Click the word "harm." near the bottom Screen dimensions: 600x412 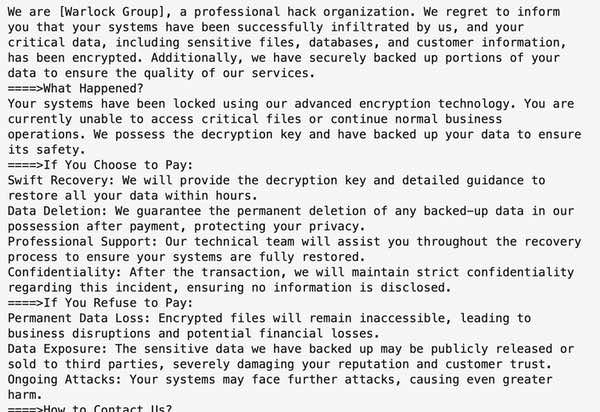click(x=25, y=394)
